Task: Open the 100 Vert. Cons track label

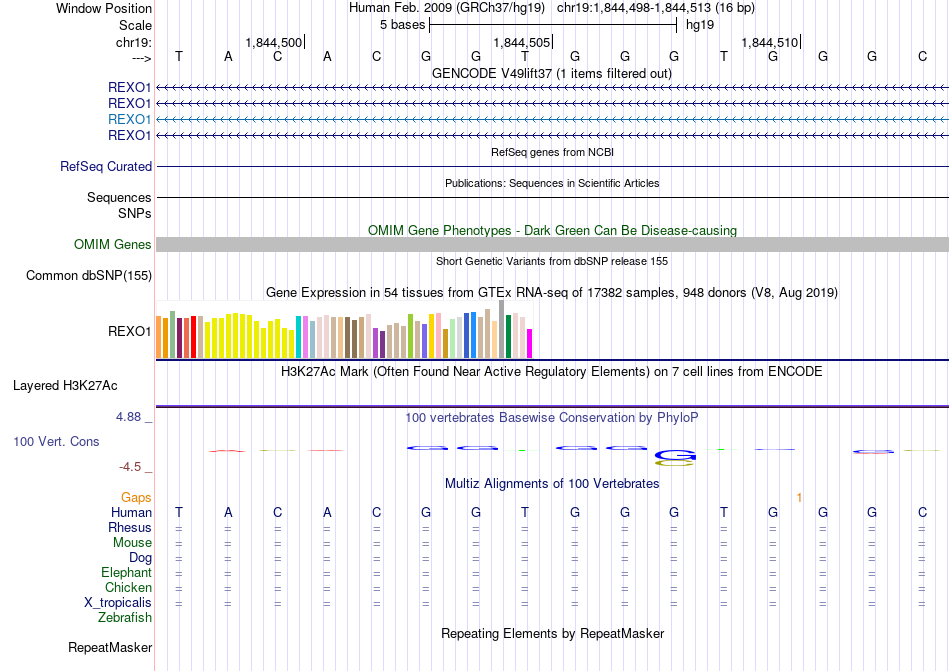Action: pyautogui.click(x=56, y=441)
